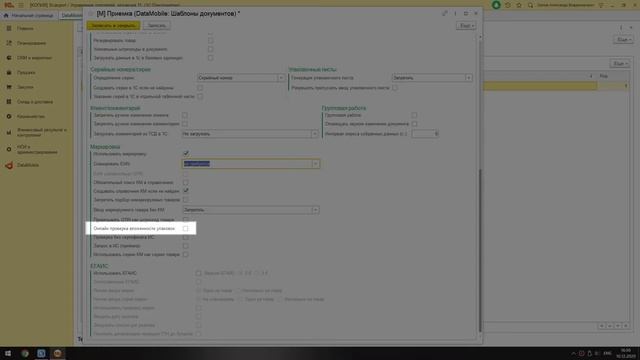Open the Главное section in sidebar

coord(25,29)
